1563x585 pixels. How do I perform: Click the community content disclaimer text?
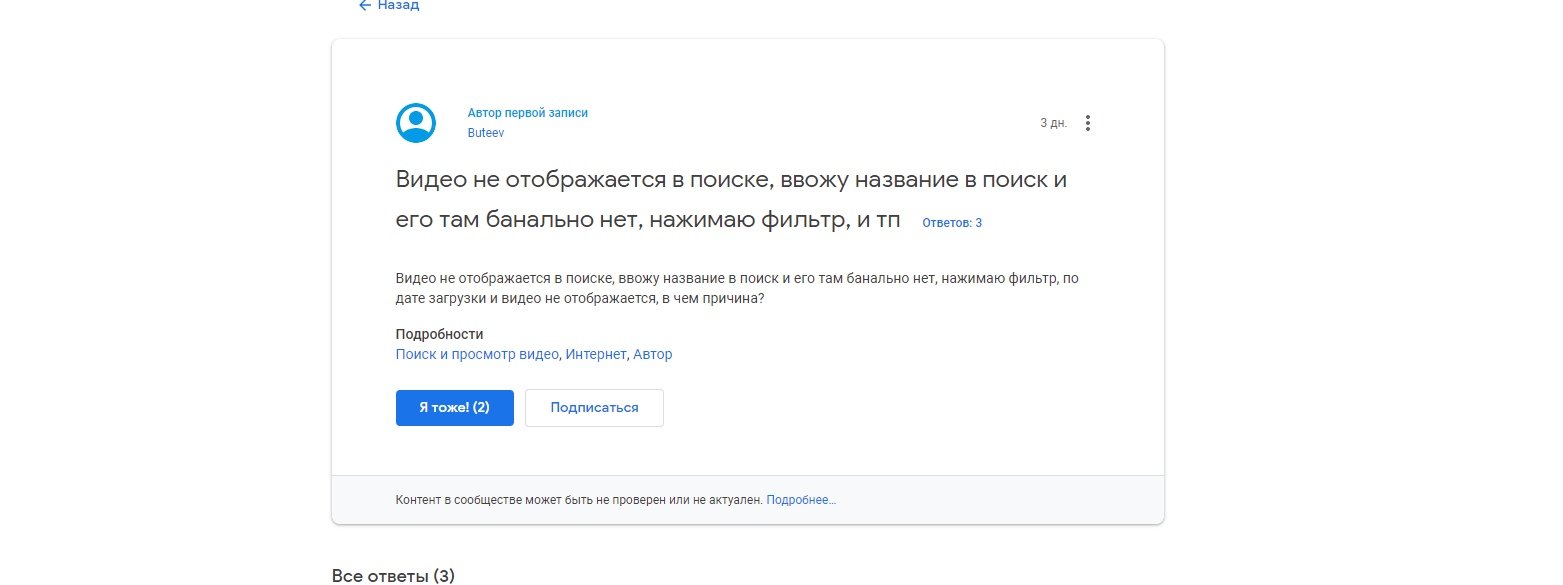579,499
